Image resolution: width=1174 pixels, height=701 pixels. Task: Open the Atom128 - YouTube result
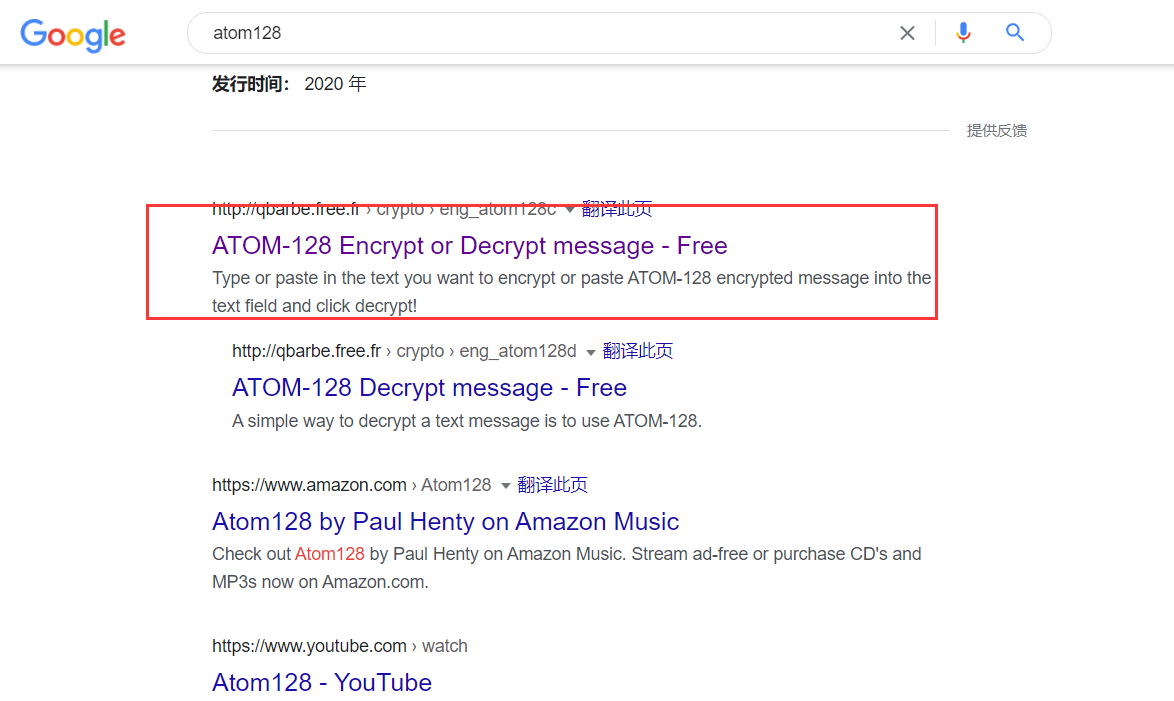point(322,682)
